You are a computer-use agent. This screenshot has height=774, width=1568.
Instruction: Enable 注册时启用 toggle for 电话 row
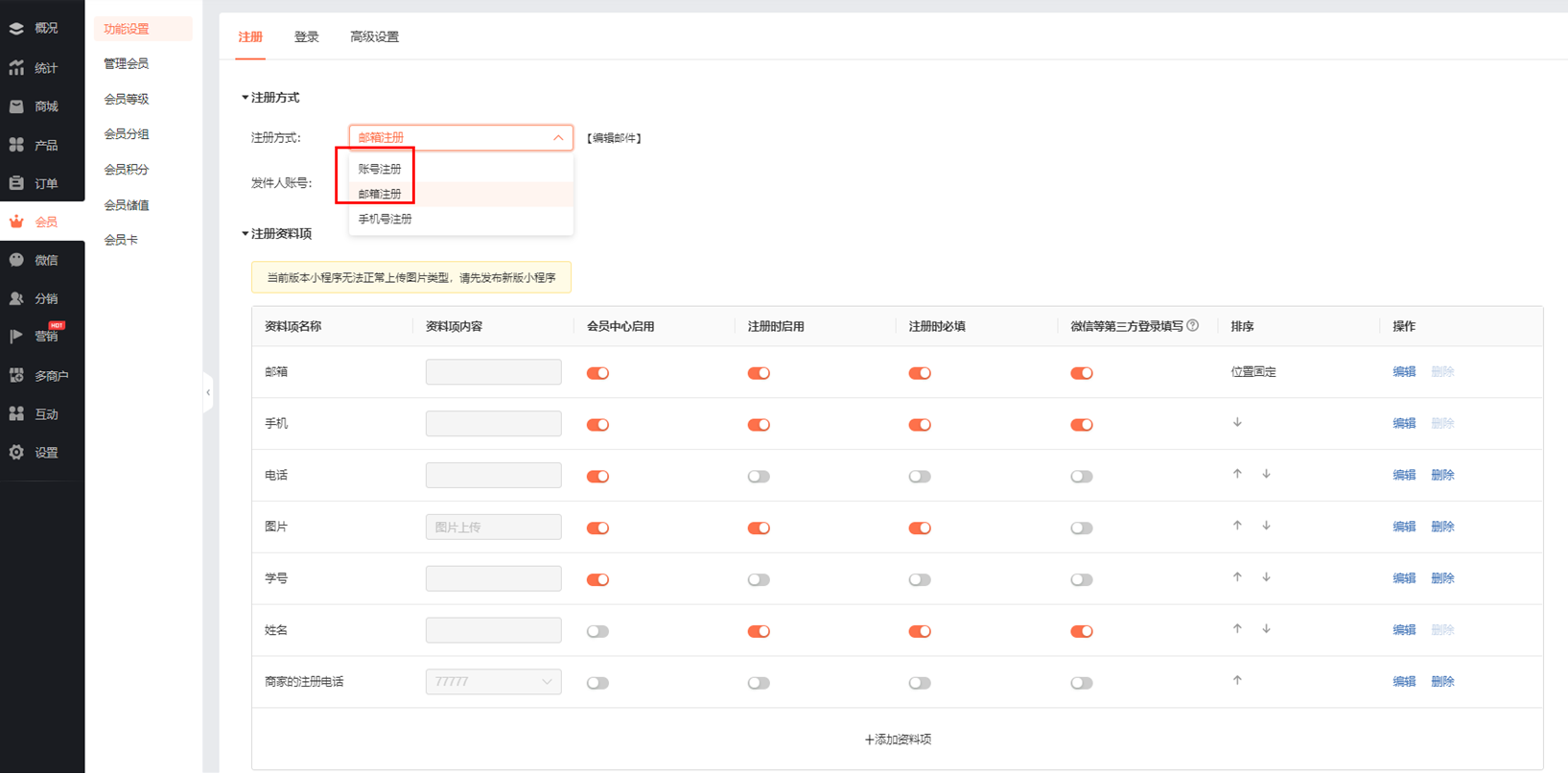tap(759, 477)
